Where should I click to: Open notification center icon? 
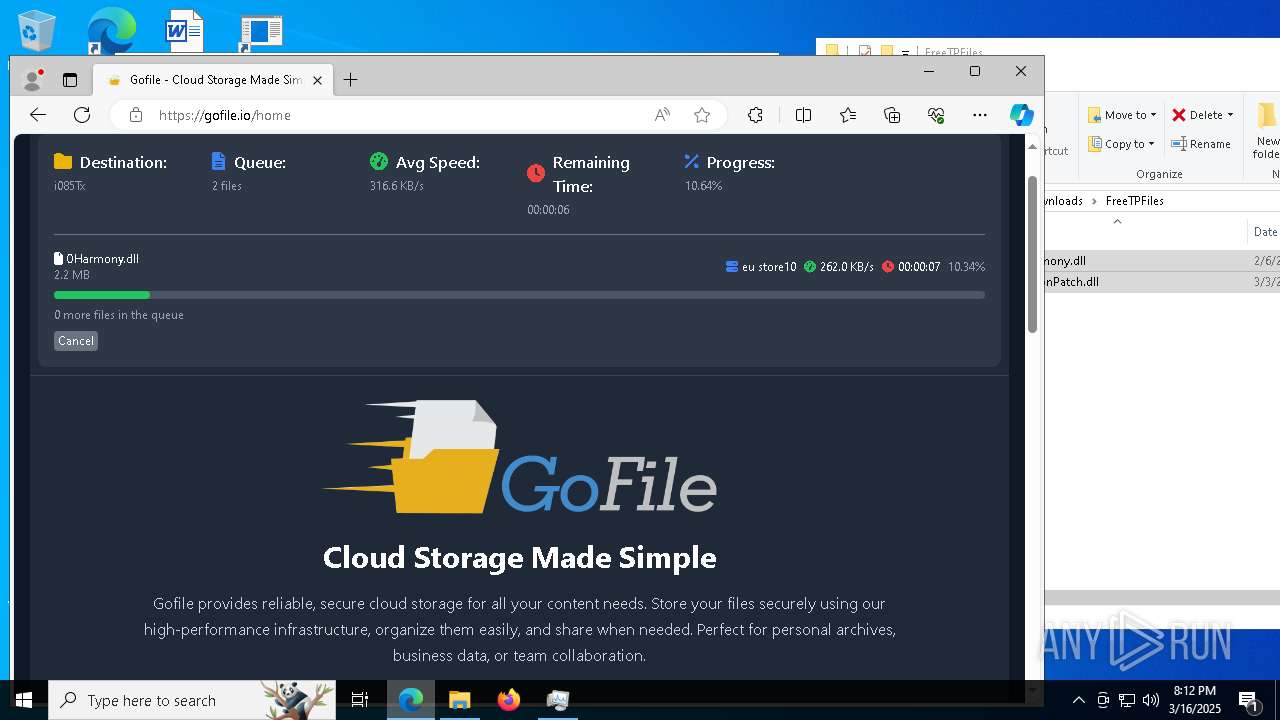pos(1248,700)
